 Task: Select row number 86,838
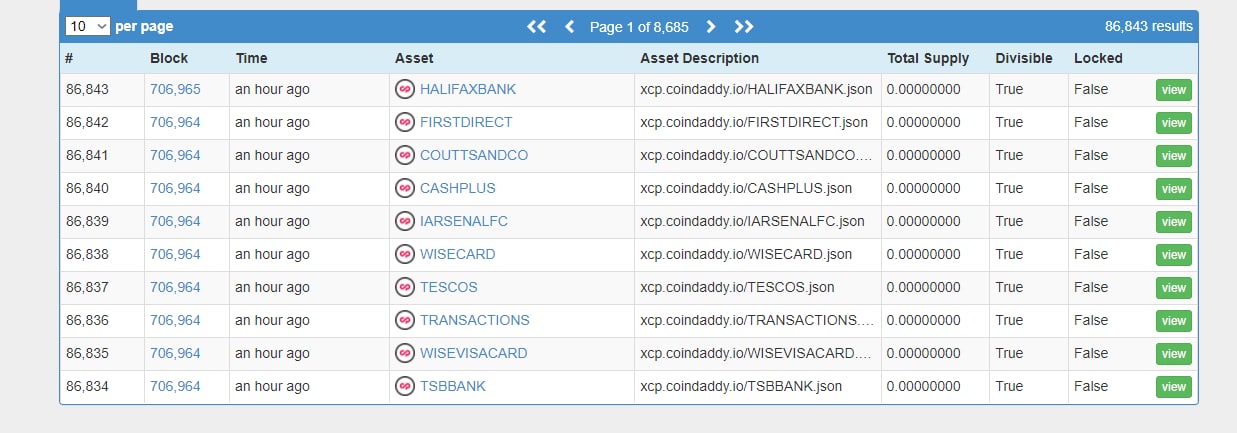pos(87,254)
